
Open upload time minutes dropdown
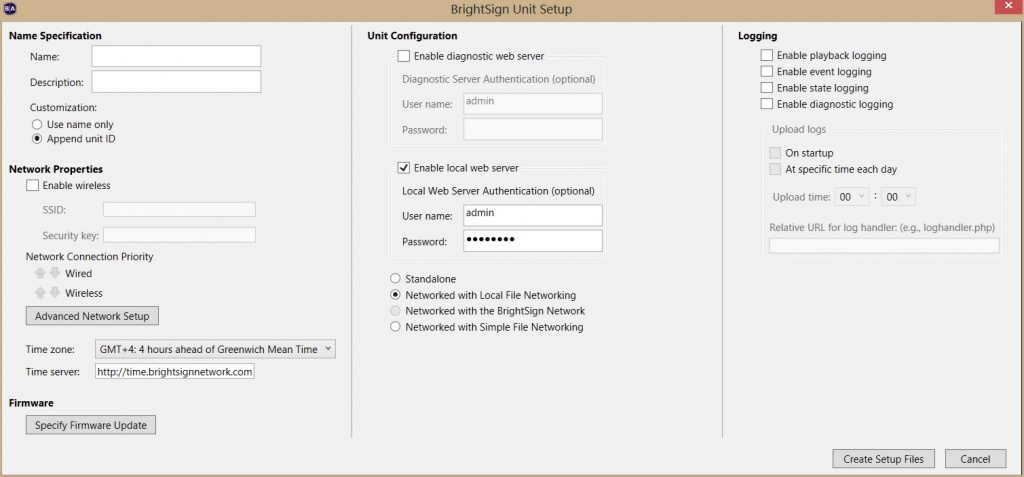click(x=899, y=197)
